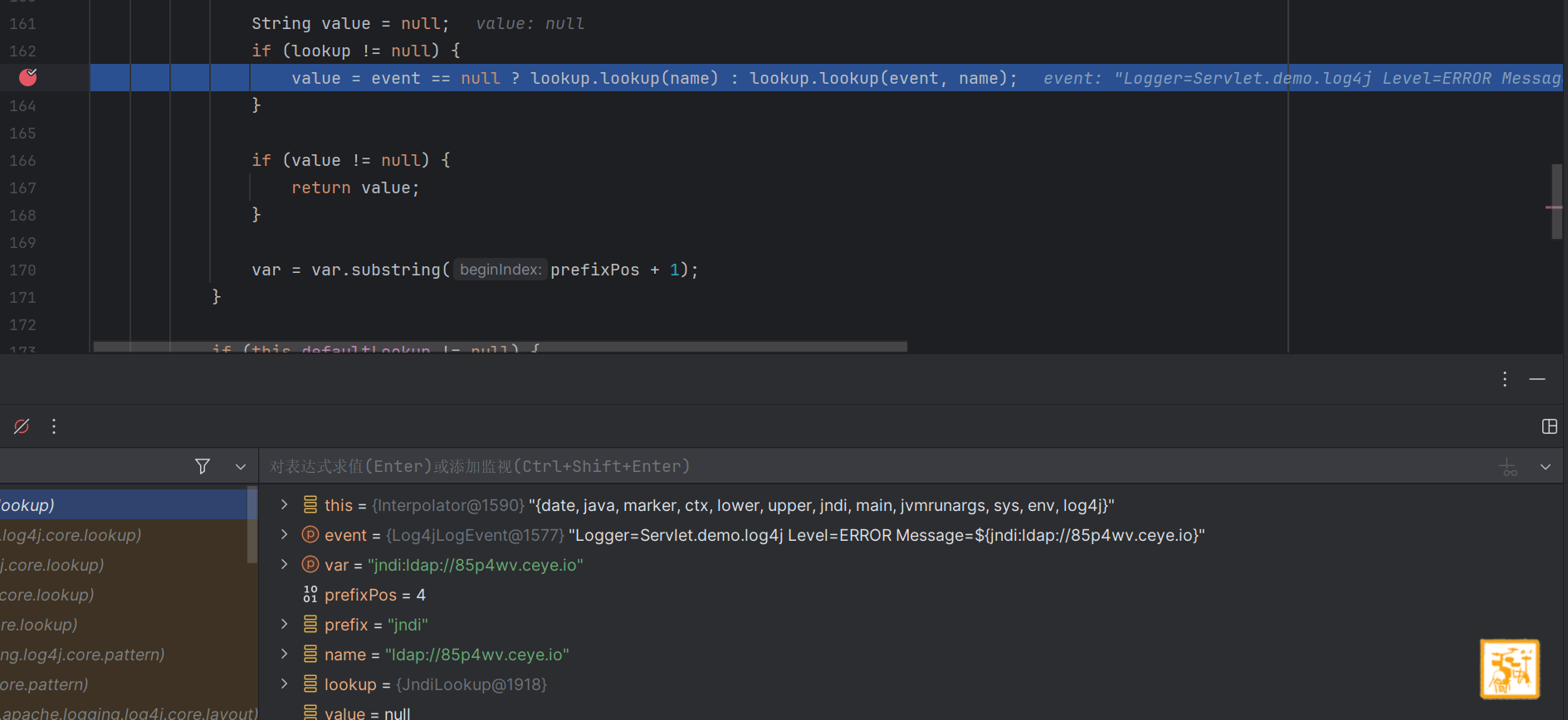Click 'String value = null;' on line 161

click(350, 23)
